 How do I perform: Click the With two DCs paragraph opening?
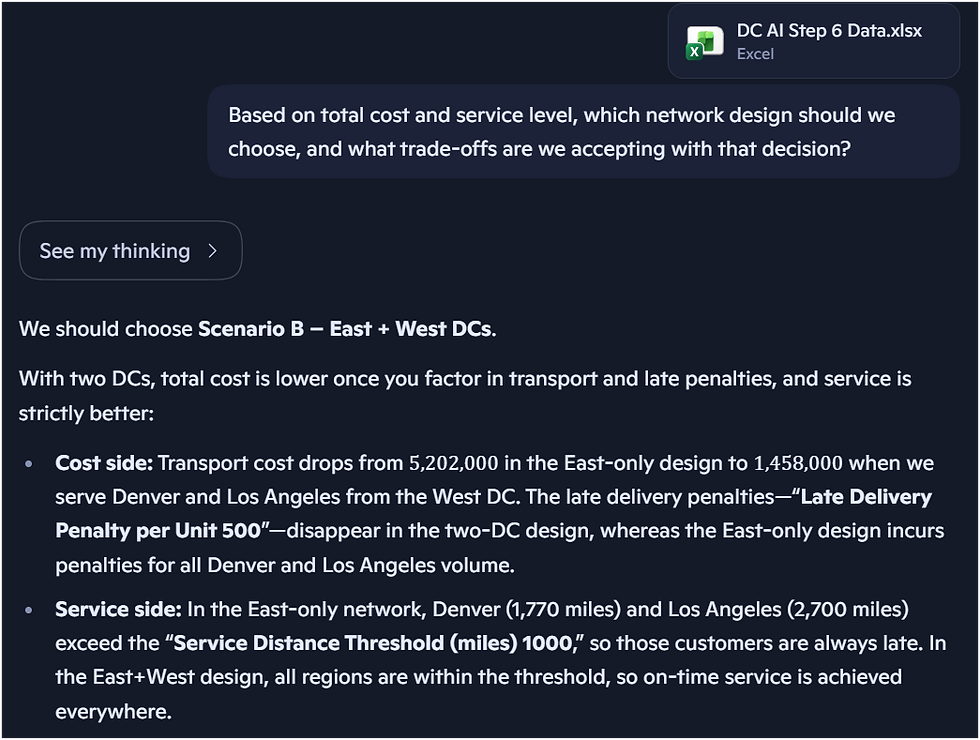click(85, 379)
